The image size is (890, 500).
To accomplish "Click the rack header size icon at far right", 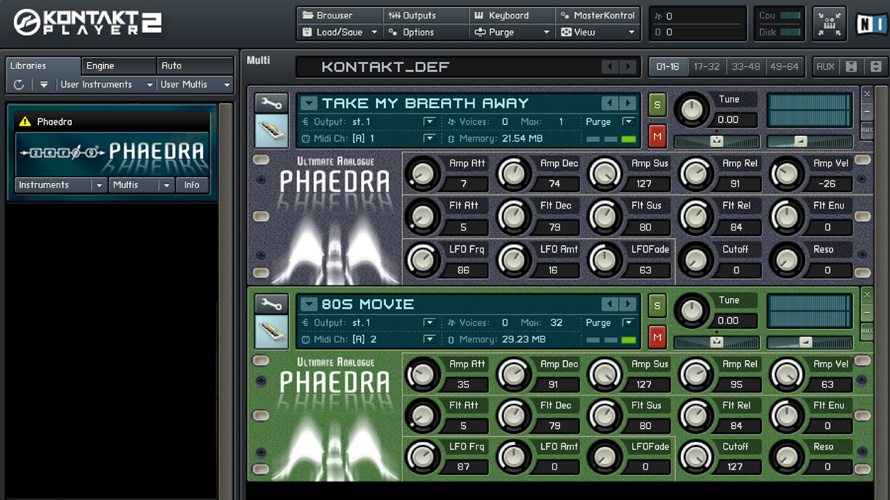I will pyautogui.click(x=876, y=67).
